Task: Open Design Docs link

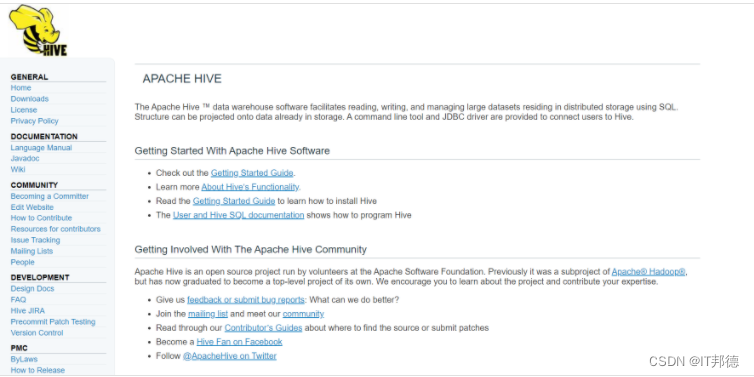Action: point(32,289)
